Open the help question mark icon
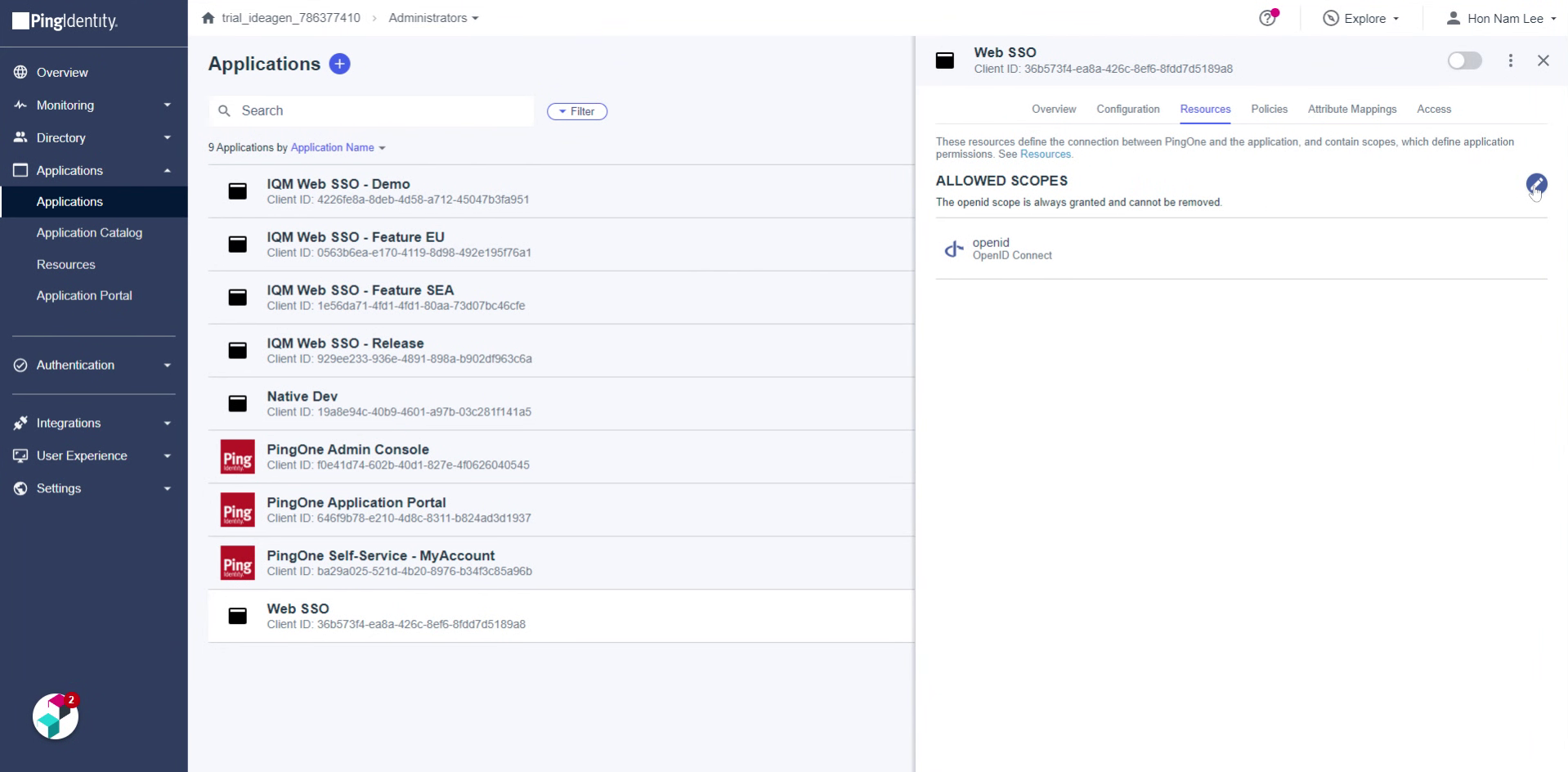Image resolution: width=1568 pixels, height=772 pixels. [1267, 18]
